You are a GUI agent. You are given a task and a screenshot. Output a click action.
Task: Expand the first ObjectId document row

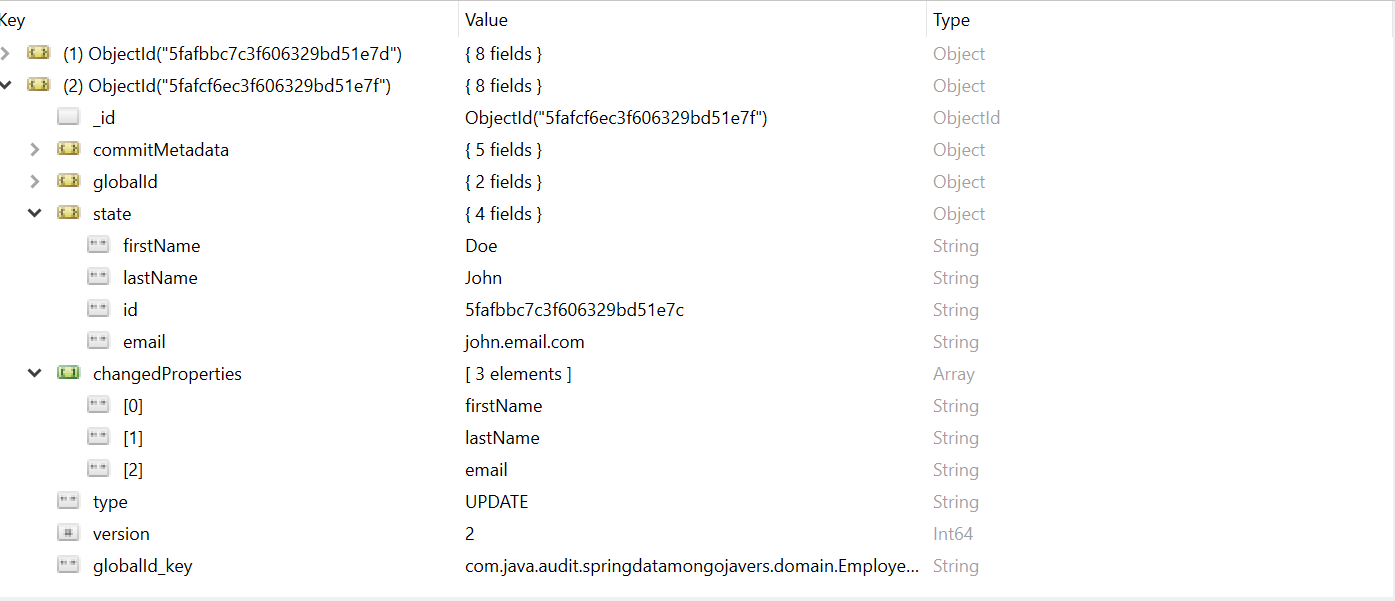coord(6,54)
